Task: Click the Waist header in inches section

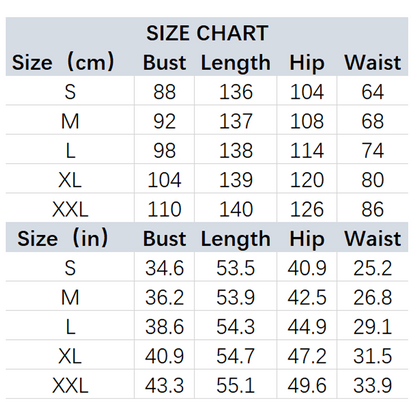Action: 373,238
